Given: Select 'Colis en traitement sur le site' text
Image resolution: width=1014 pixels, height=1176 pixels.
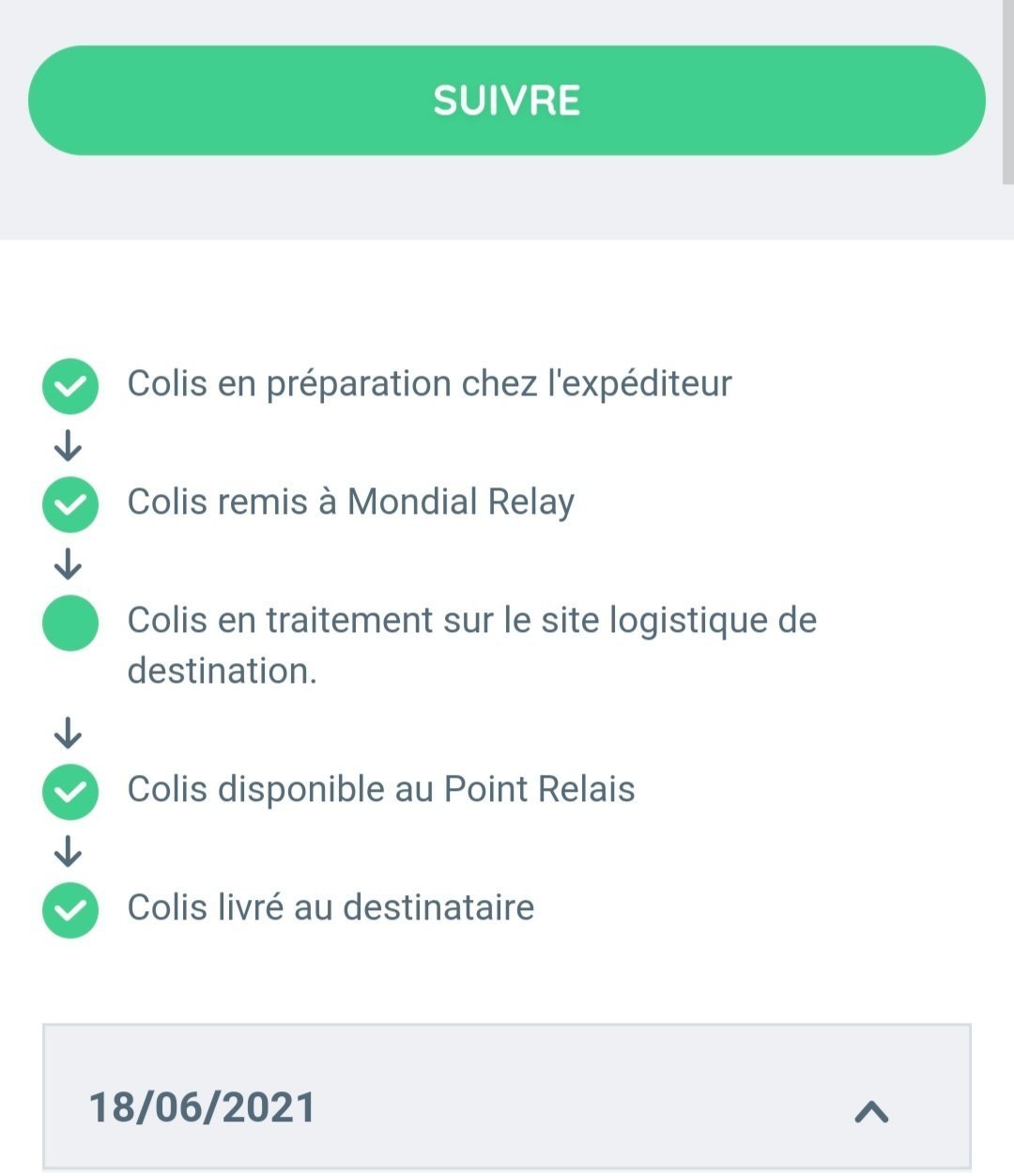Looking at the screenshot, I should pos(471,621).
